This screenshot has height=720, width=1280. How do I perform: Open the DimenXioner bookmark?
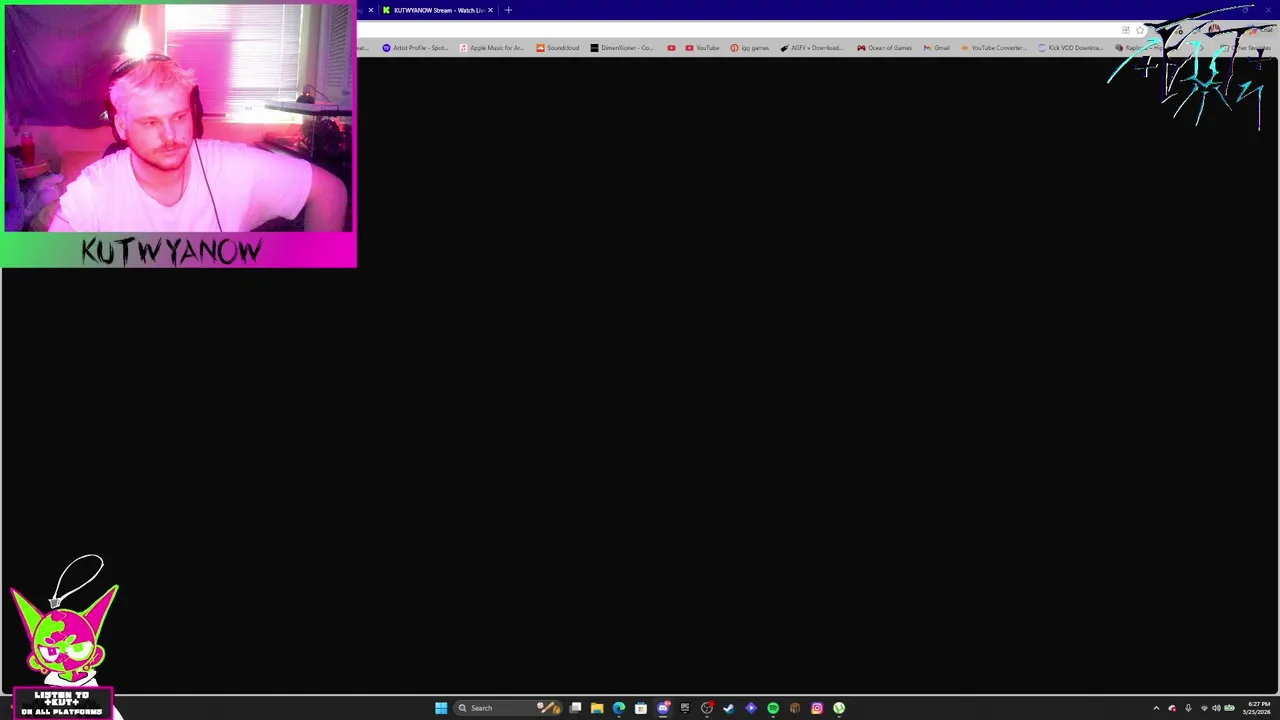pos(621,48)
